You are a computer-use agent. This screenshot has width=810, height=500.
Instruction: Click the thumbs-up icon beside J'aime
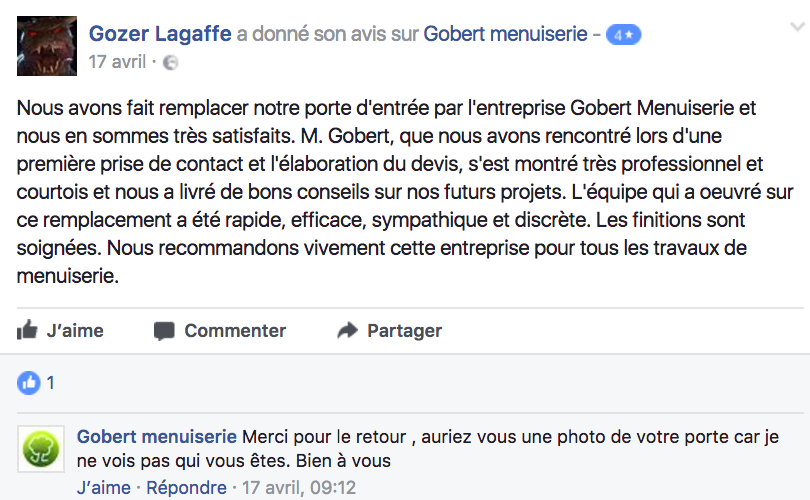click(28, 330)
